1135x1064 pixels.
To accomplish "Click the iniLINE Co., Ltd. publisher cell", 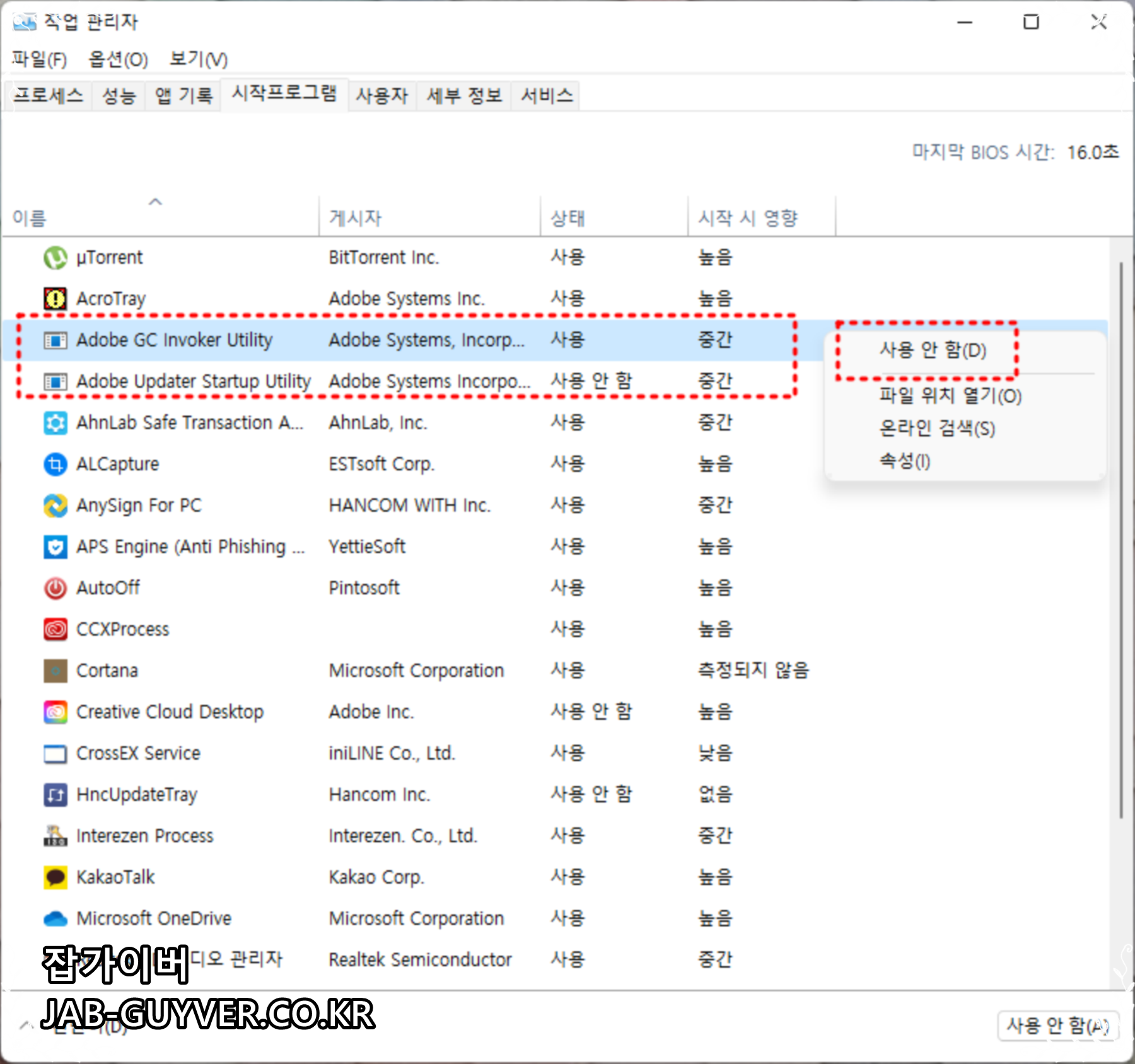I will (392, 754).
